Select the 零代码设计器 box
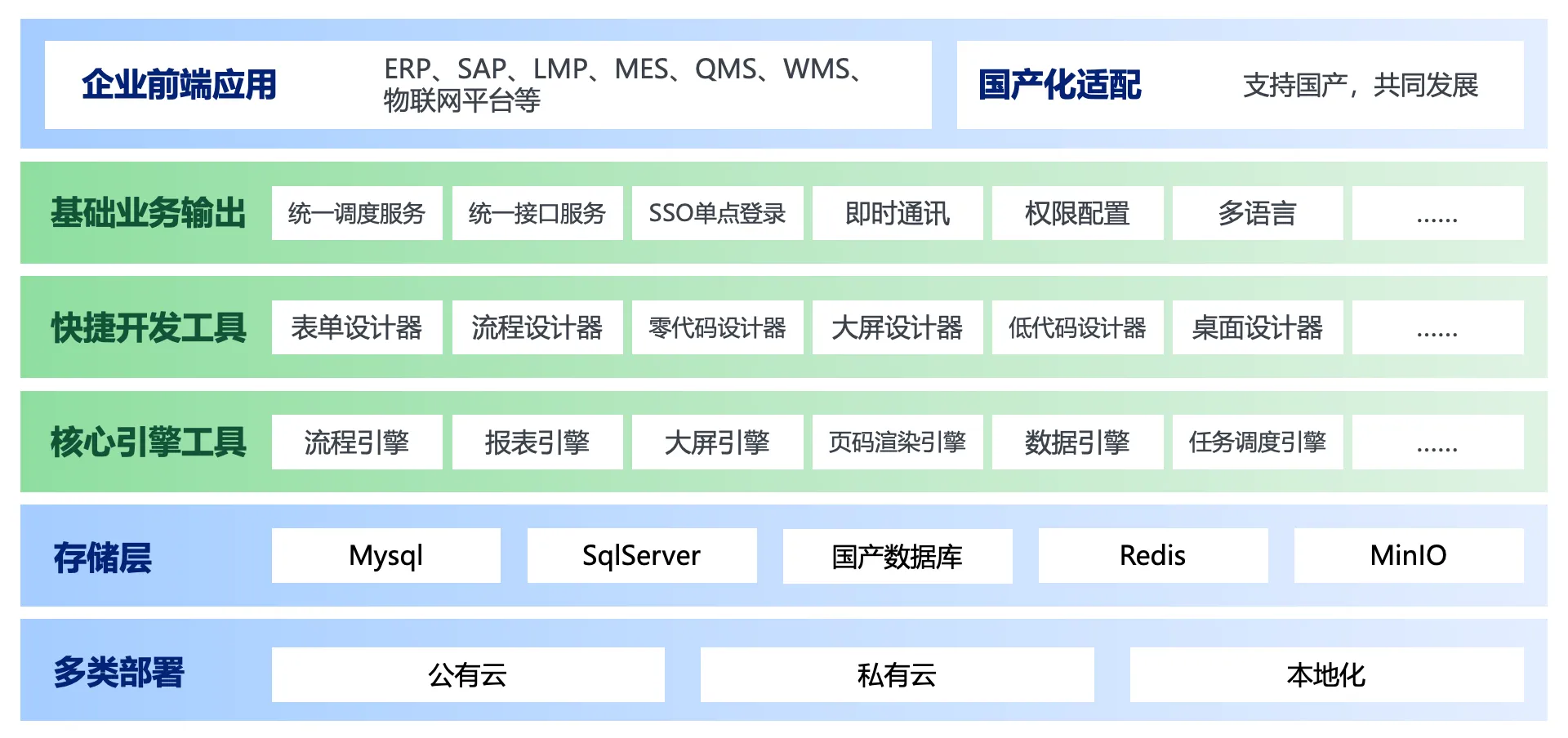Image resolution: width=1568 pixels, height=738 pixels. coord(717,327)
